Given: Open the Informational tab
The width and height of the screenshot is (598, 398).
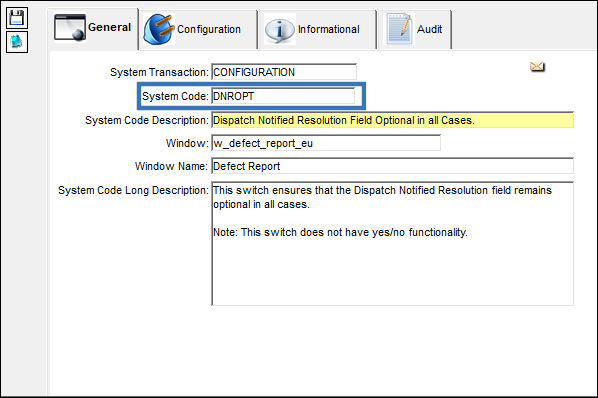Looking at the screenshot, I should (x=317, y=29).
